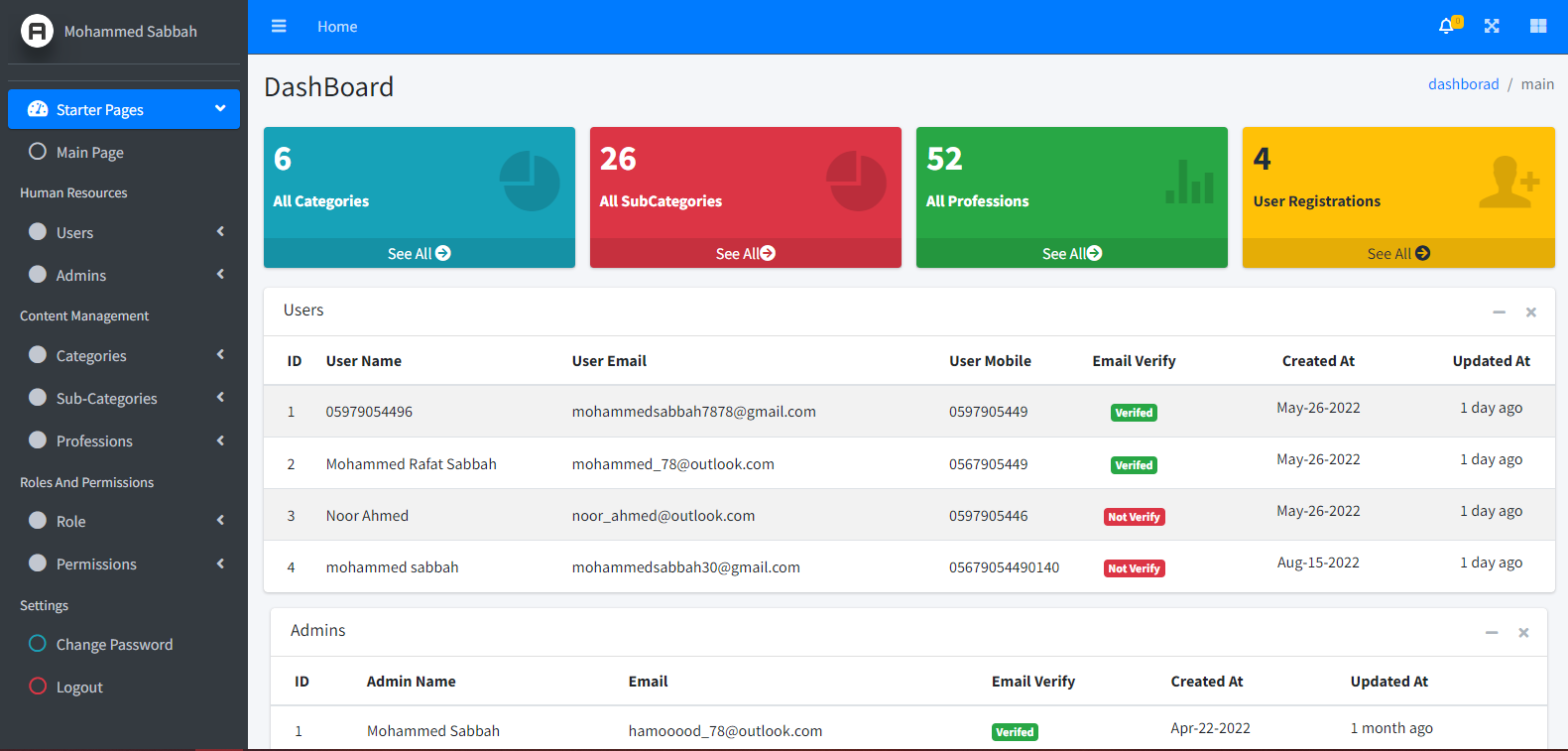Close the Users panel with X button
Screen dimensions: 1568x751
(x=1531, y=313)
